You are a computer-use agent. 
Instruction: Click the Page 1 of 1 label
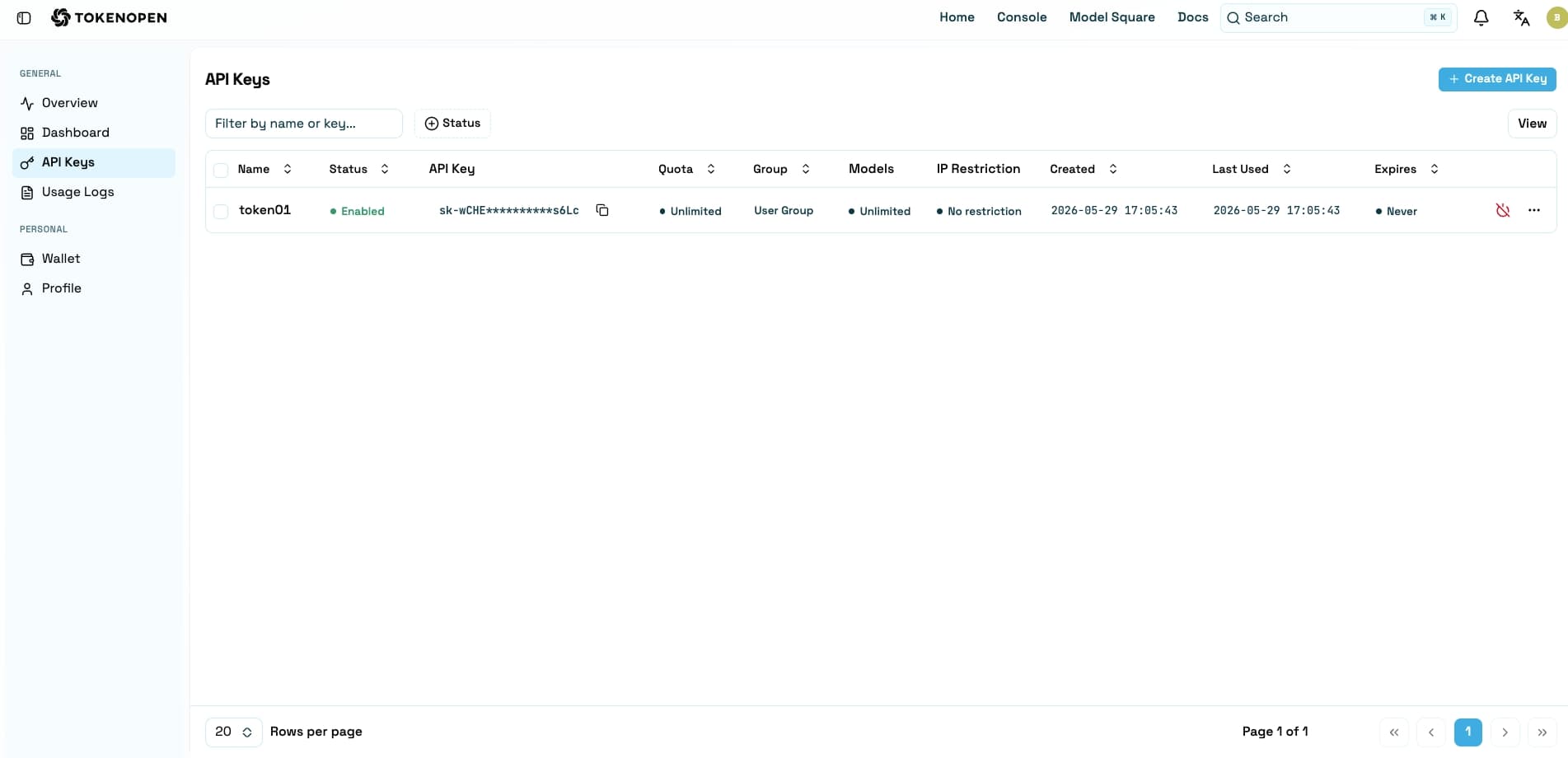pyautogui.click(x=1275, y=732)
